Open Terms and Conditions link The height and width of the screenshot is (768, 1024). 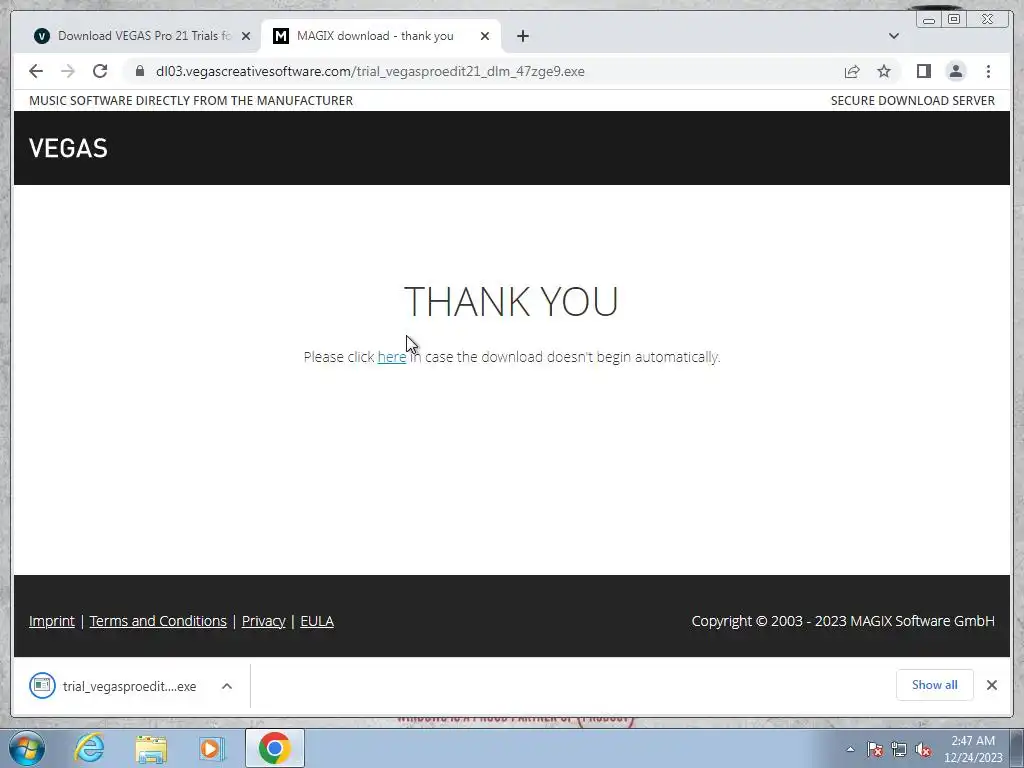158,621
